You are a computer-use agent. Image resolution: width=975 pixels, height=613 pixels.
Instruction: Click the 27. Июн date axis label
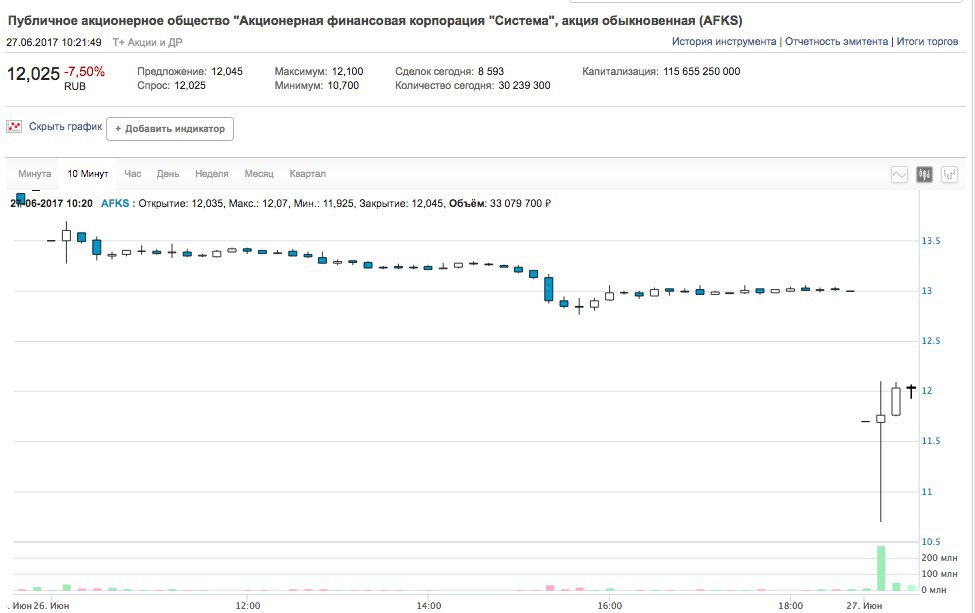tap(864, 606)
